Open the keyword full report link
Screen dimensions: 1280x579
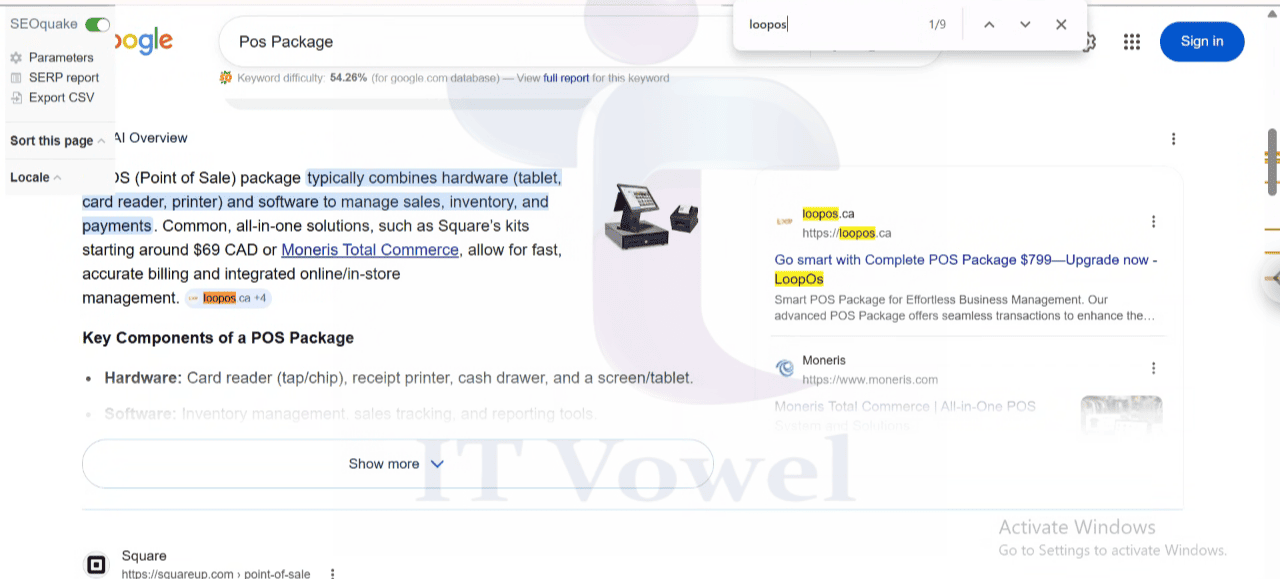pos(566,78)
